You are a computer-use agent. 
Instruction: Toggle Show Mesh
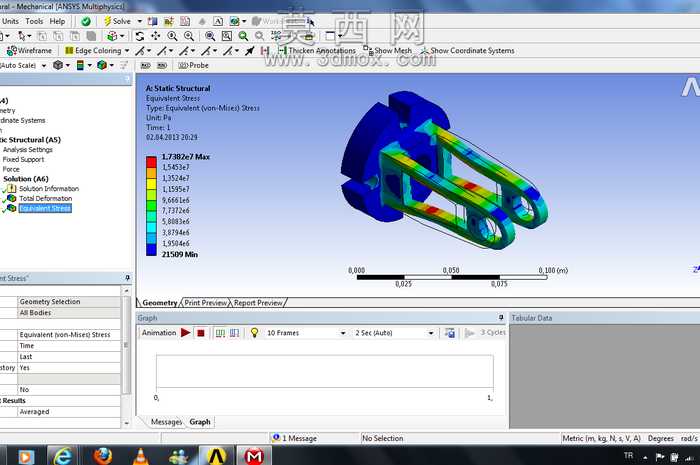[x=387, y=51]
